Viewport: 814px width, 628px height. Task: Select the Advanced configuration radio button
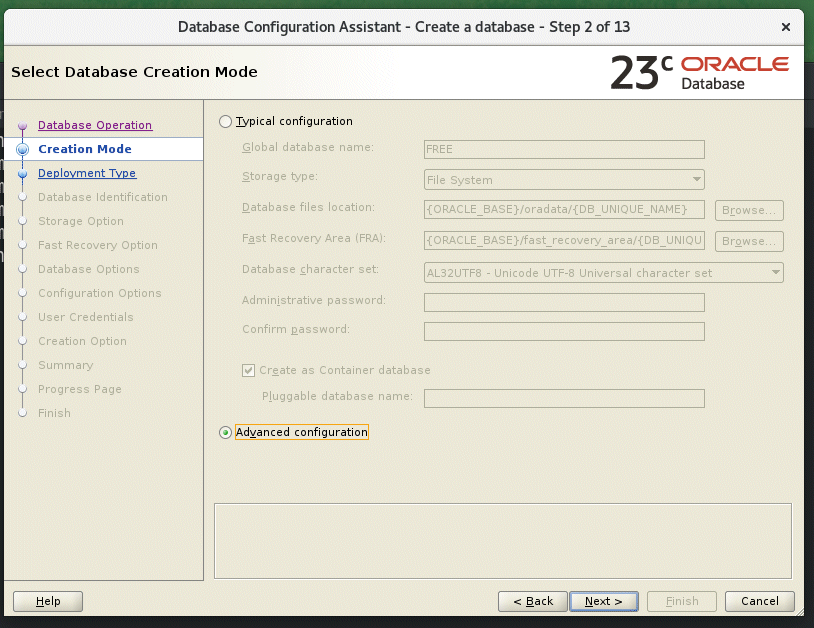225,433
